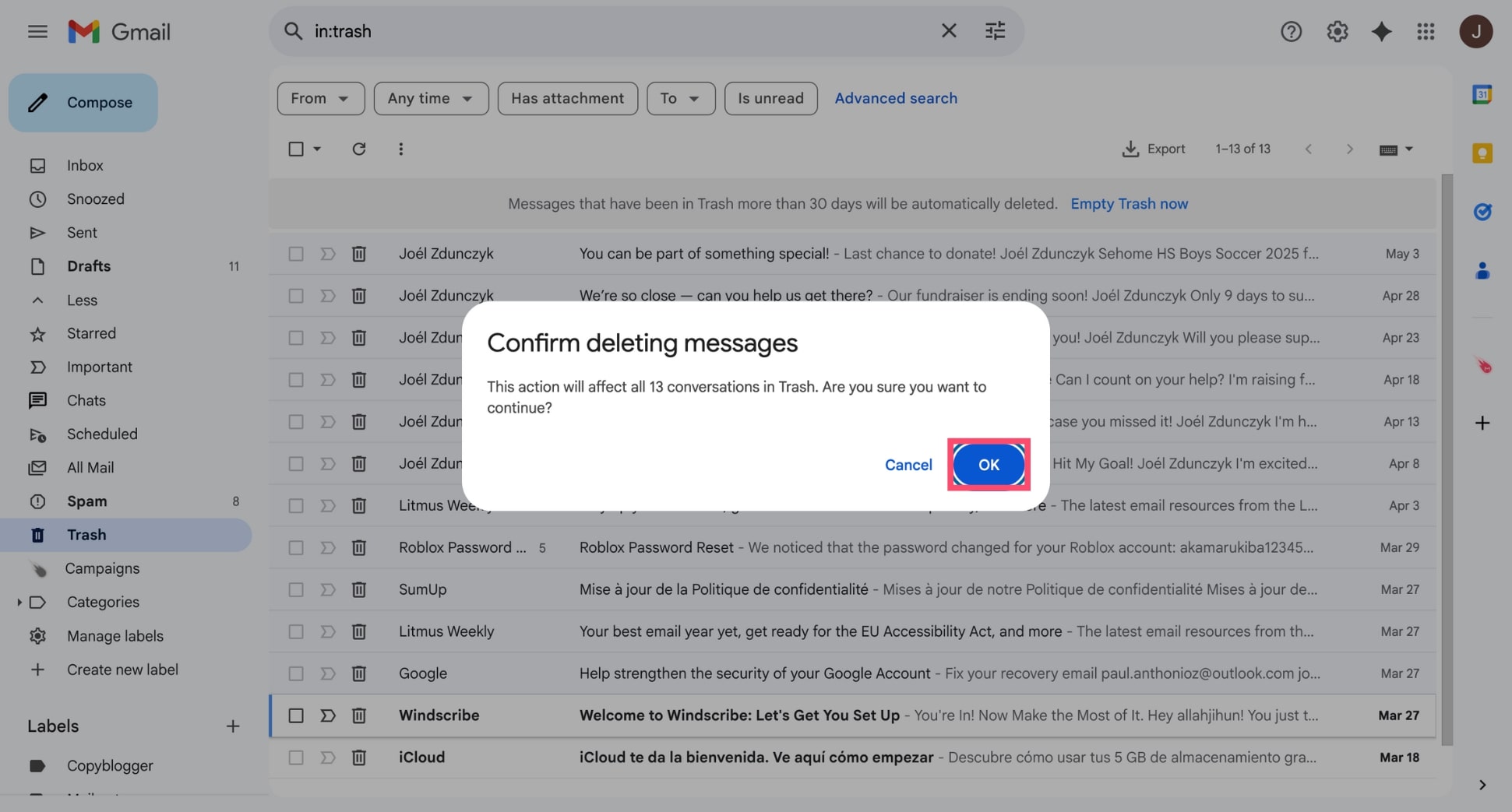
Task: Check the May 3 Joél Zdunczyk checkbox
Action: (296, 253)
